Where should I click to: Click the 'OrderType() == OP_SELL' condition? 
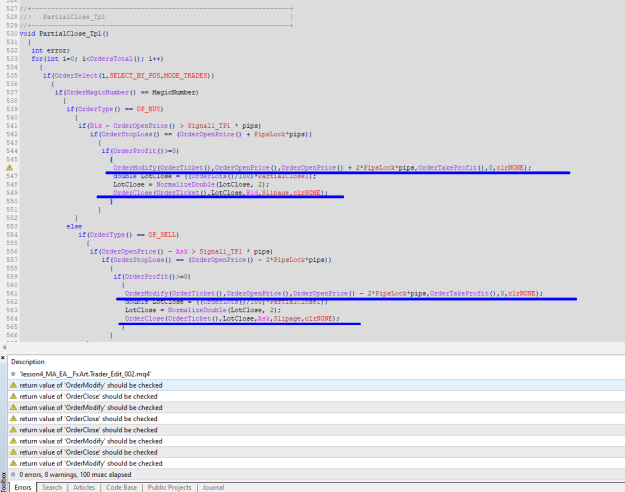(128, 234)
